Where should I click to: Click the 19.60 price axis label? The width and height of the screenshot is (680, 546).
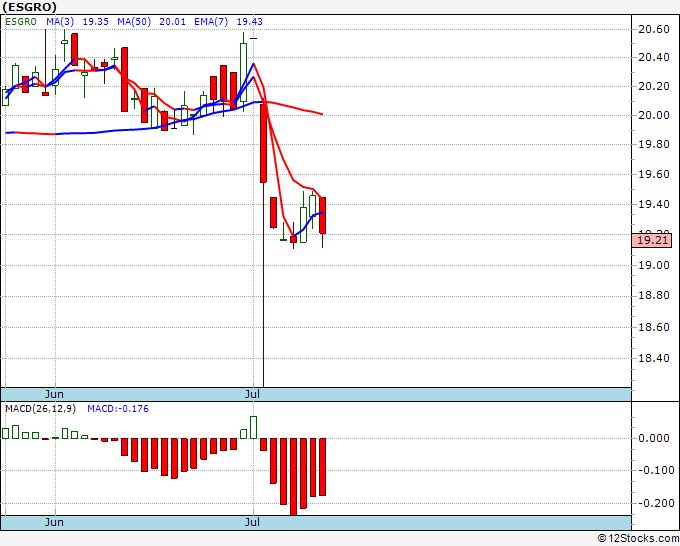pos(654,174)
